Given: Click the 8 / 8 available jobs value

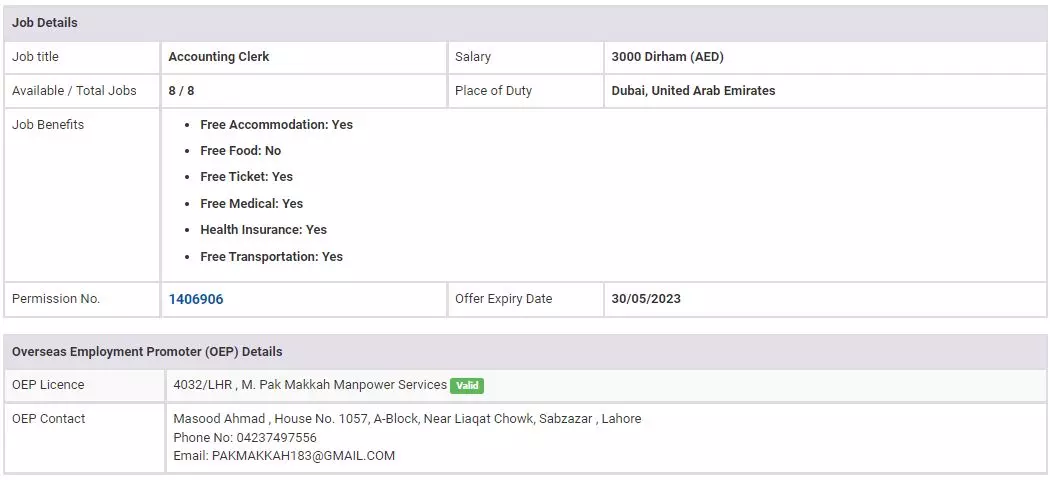Looking at the screenshot, I should (181, 91).
